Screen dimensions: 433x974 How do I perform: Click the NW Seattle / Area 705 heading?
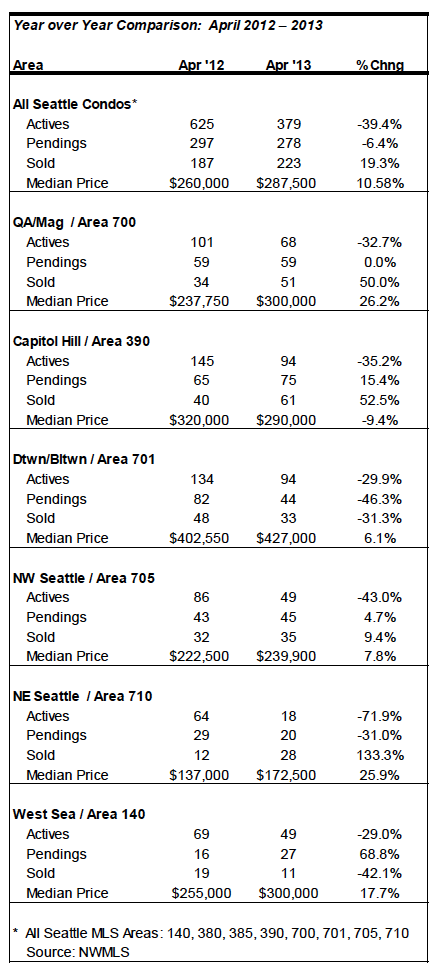tap(84, 578)
